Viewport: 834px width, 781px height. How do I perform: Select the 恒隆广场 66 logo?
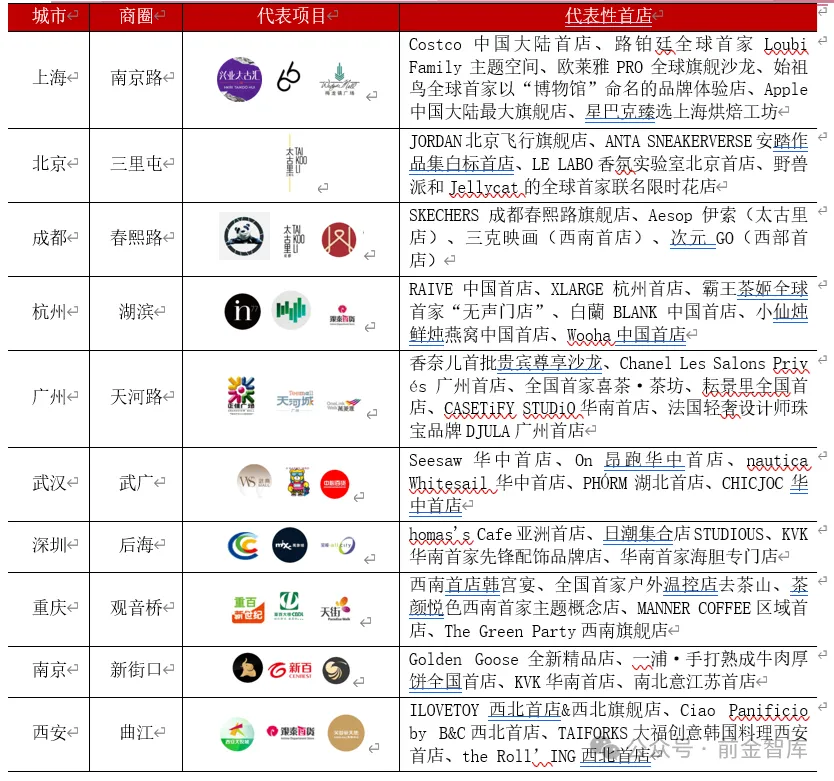(x=289, y=78)
